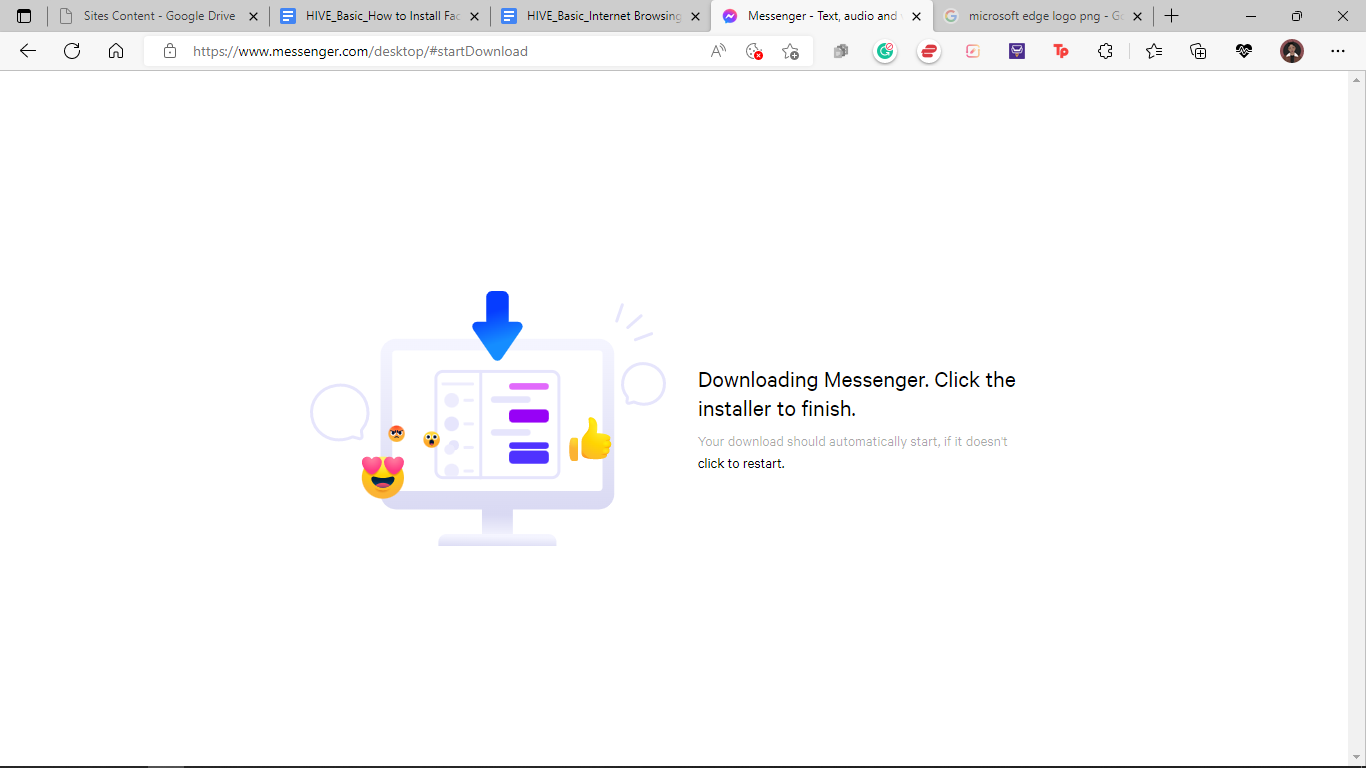1366x768 pixels.
Task: Open the browser home page
Action: (116, 51)
